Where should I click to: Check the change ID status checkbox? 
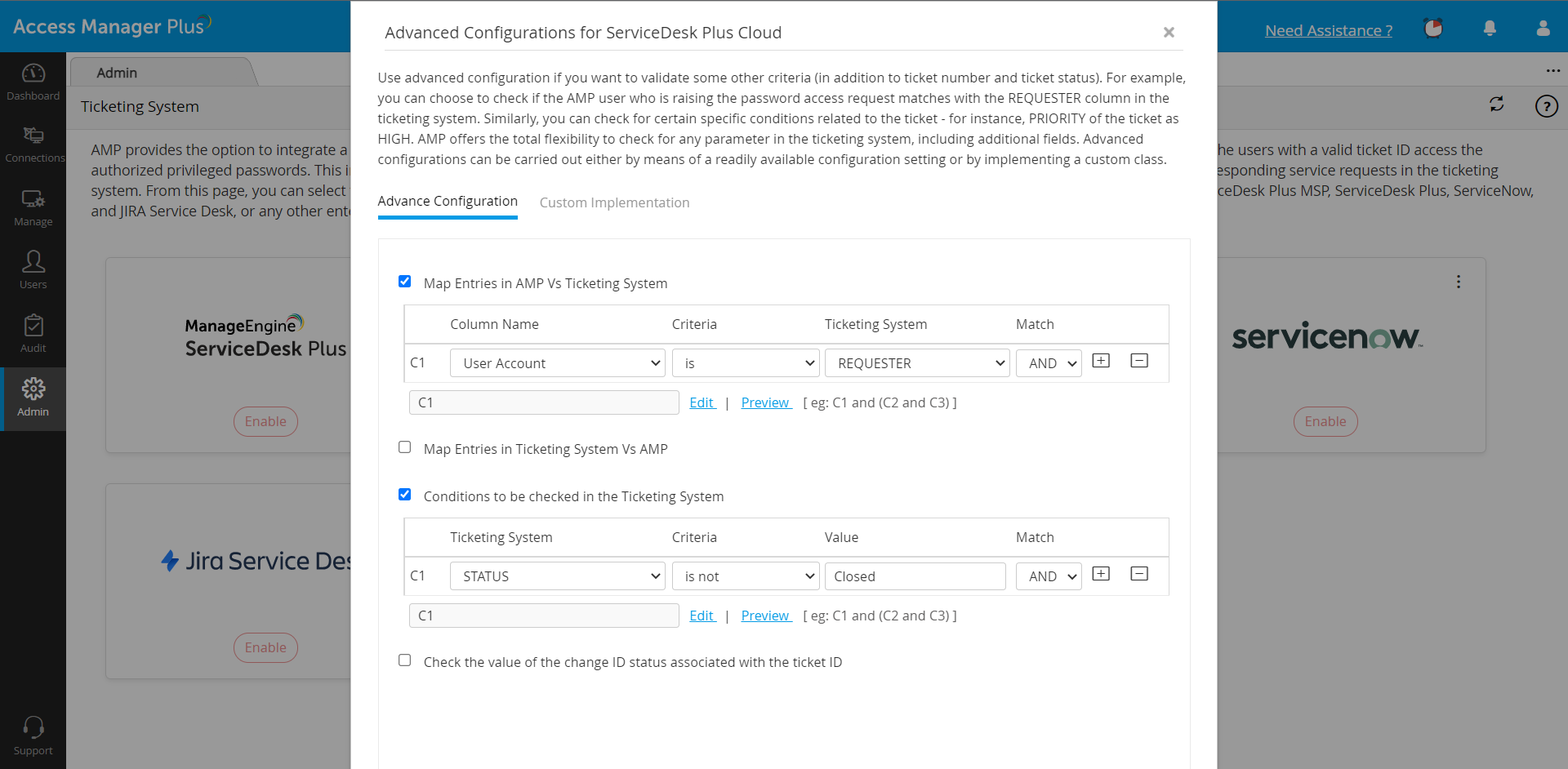pyautogui.click(x=405, y=660)
